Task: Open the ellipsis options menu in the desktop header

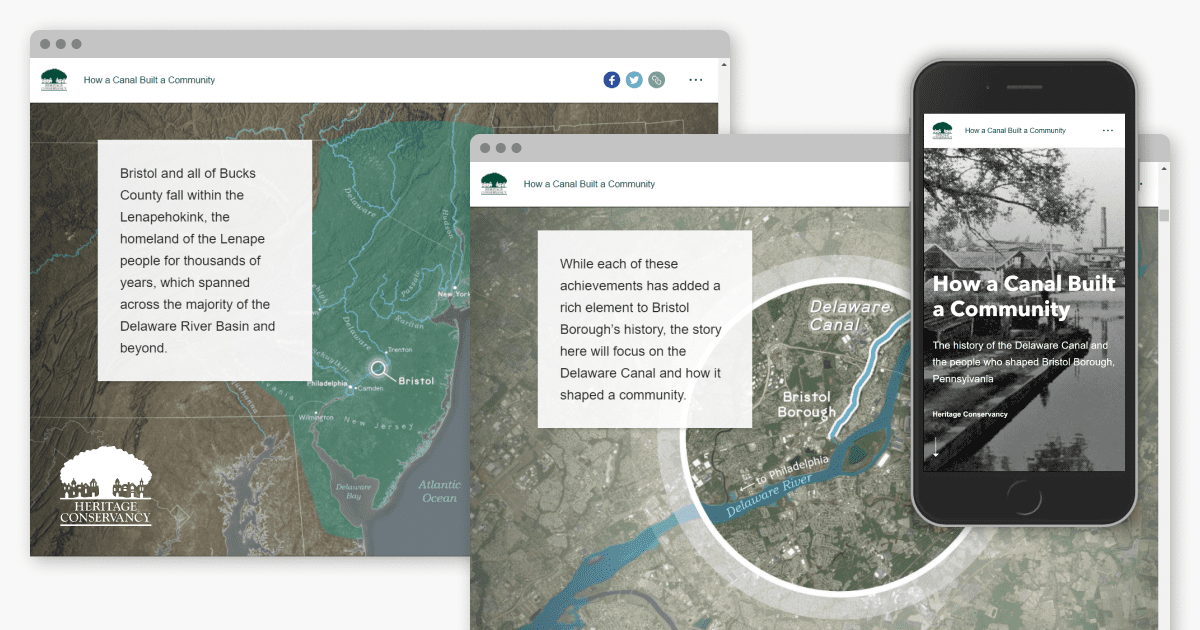Action: (x=695, y=80)
